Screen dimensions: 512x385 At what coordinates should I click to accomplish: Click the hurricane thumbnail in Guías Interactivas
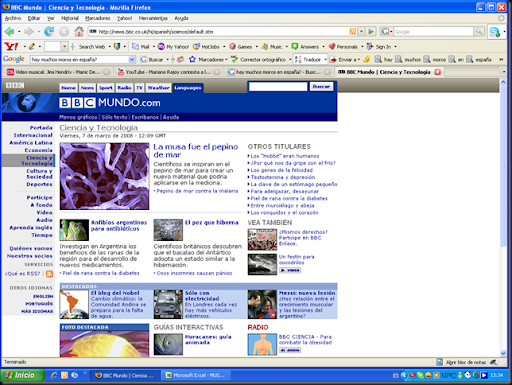(168, 344)
